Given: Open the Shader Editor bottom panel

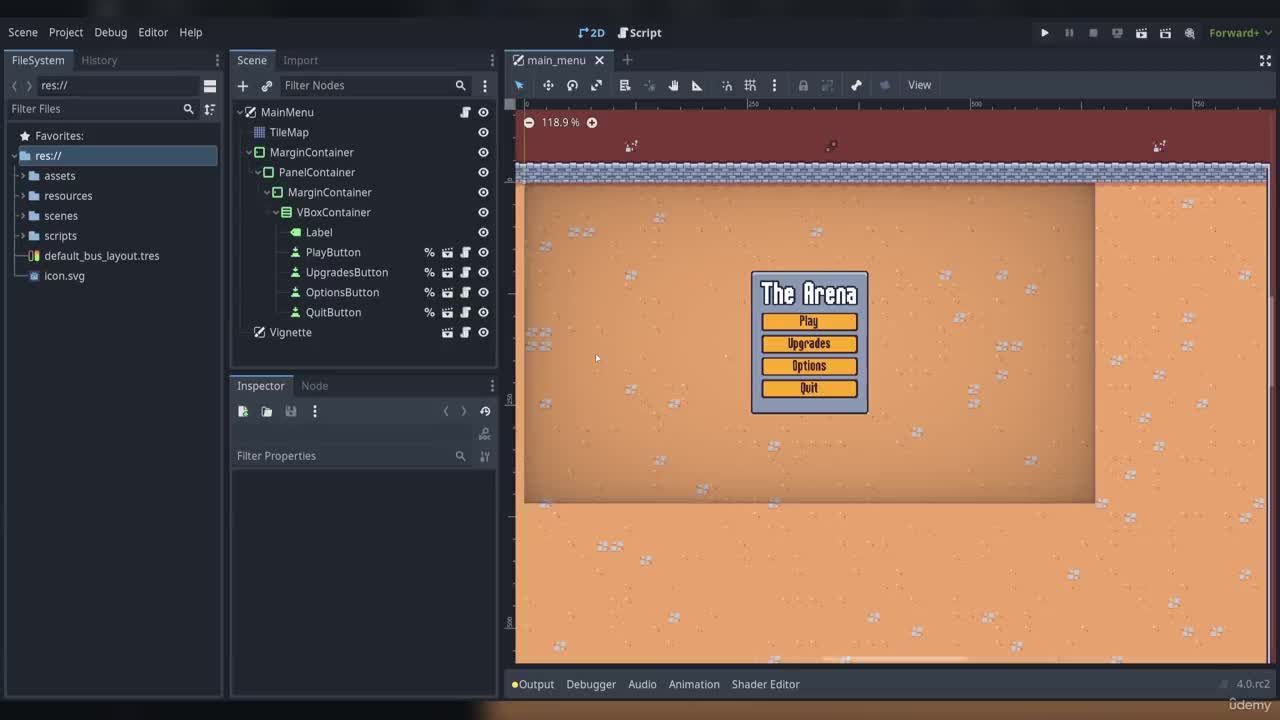Looking at the screenshot, I should tap(765, 684).
